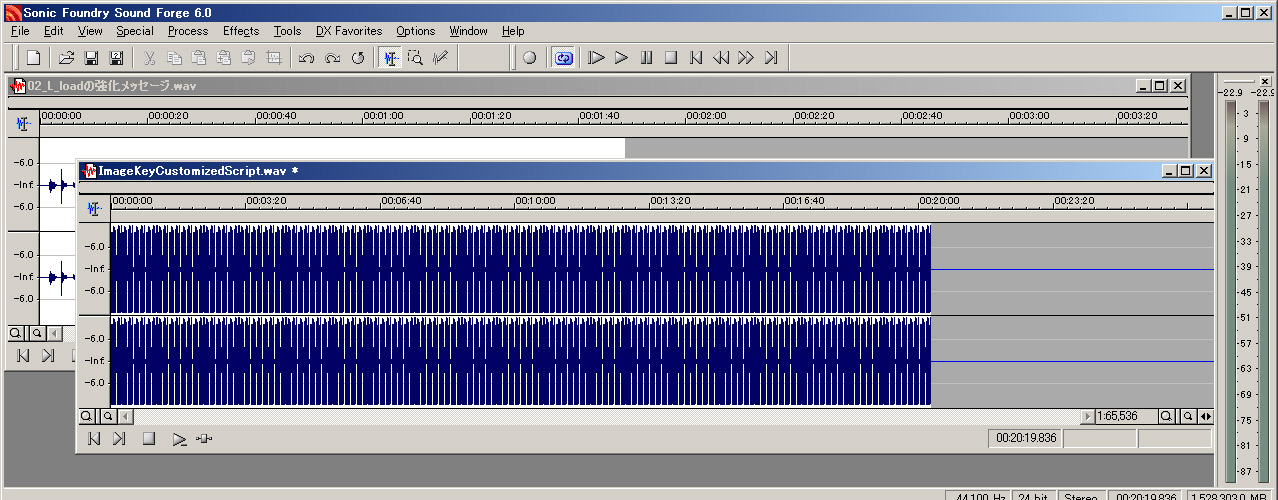1278x500 pixels.
Task: Click 00:16:40 mark on ImageKeyCustomizedScript time ruler
Action: coord(805,201)
